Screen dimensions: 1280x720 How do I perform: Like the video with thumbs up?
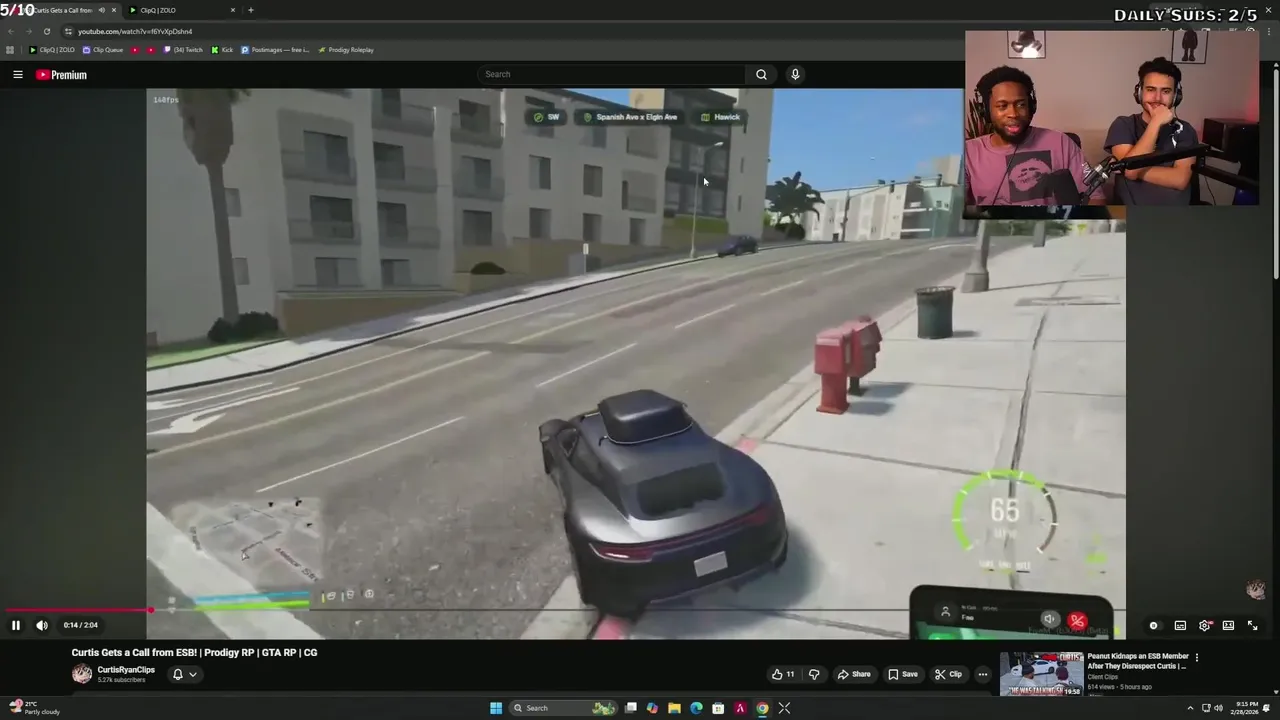[x=782, y=674]
